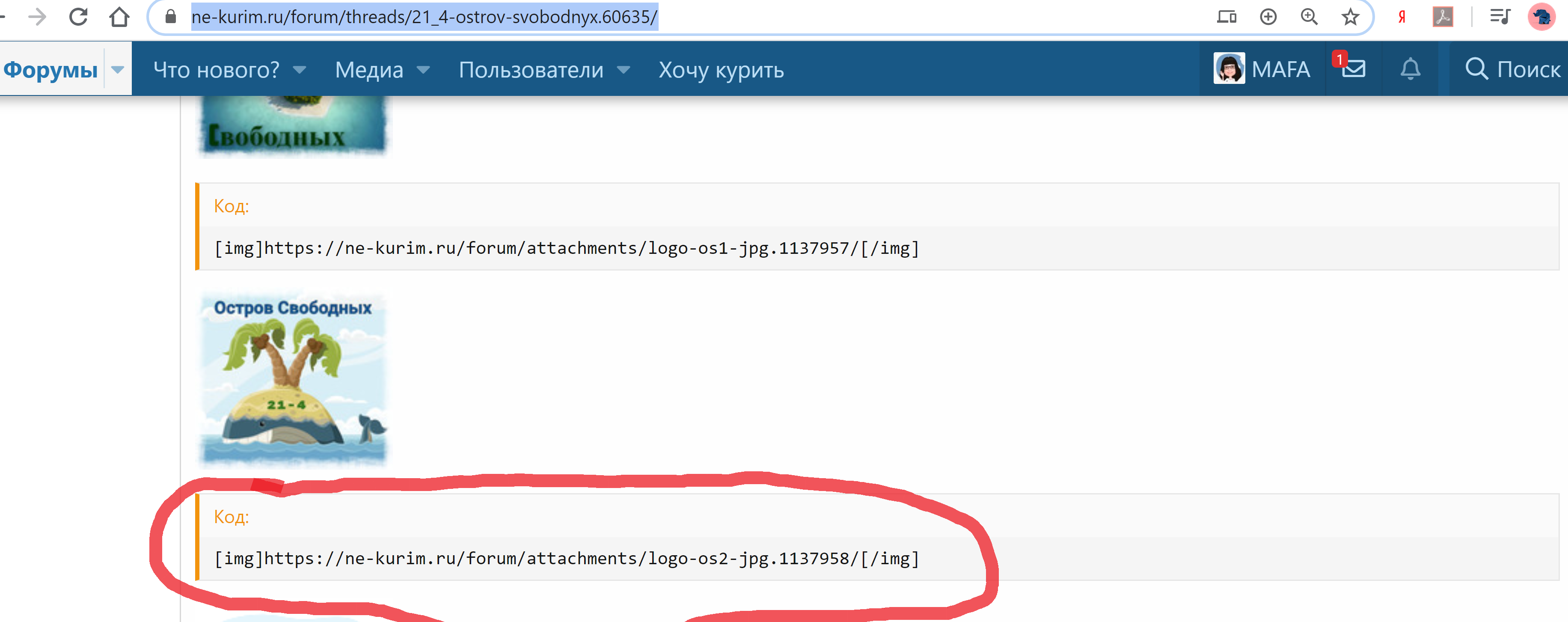Go to the browser home page icon

119,16
